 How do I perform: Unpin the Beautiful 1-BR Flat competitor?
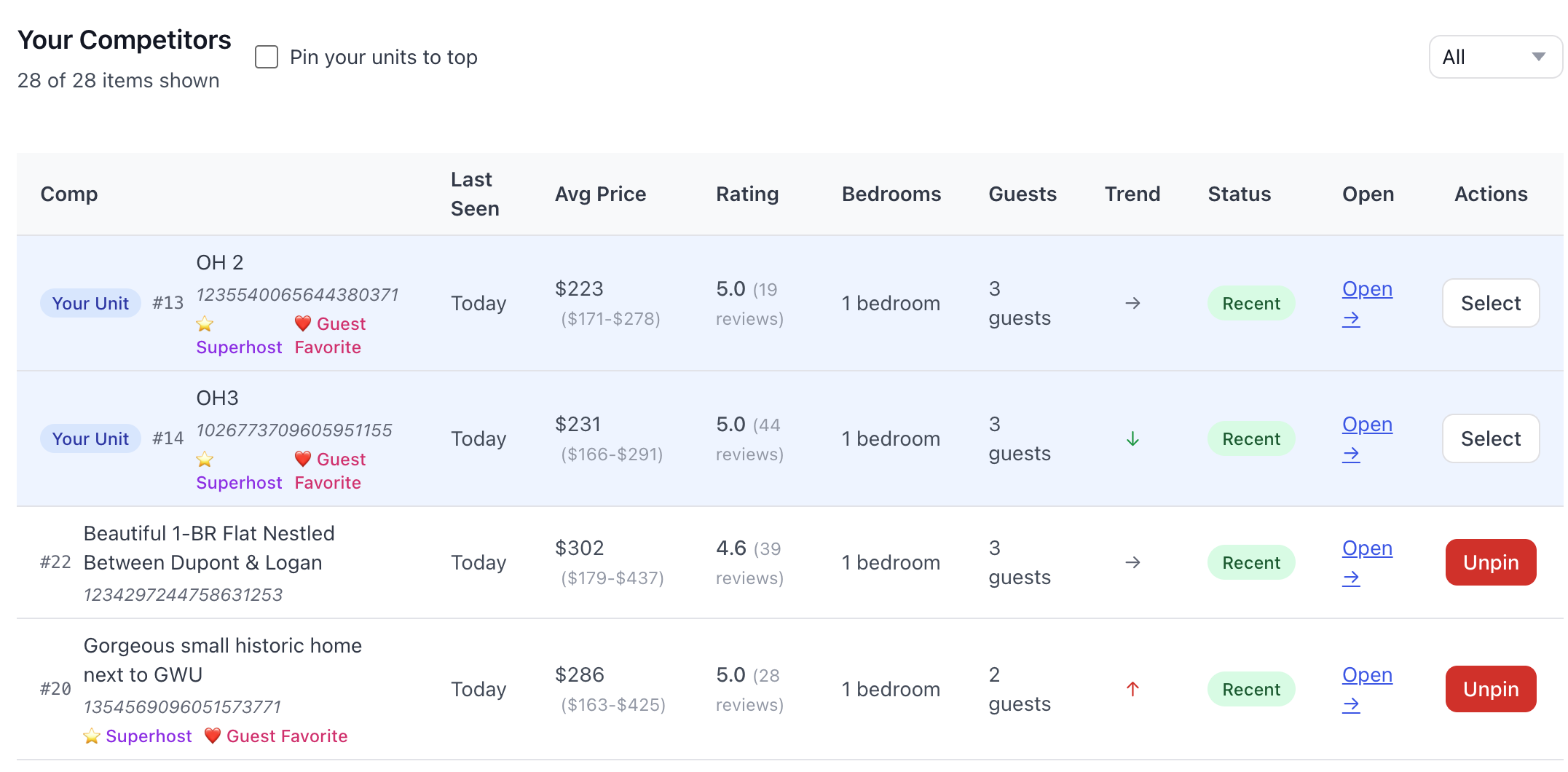[x=1490, y=562]
